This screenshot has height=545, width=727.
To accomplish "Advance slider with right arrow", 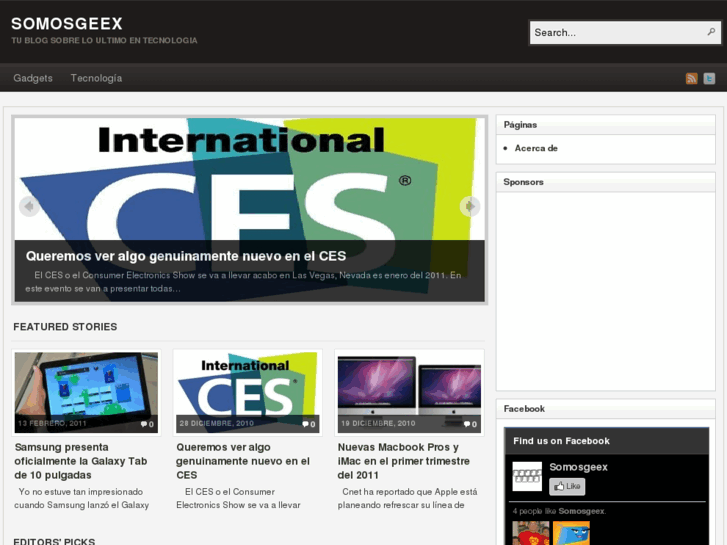I will pyautogui.click(x=470, y=206).
